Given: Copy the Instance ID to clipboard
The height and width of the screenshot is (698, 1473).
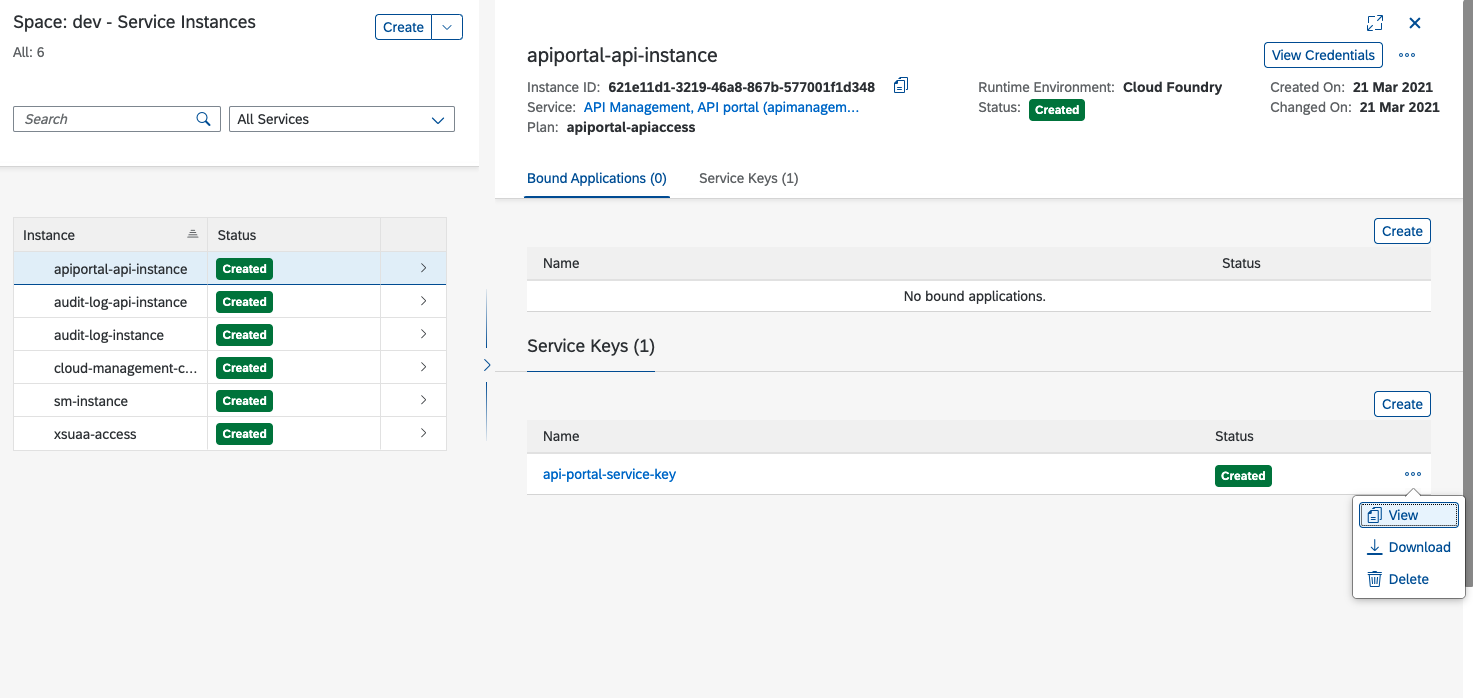Looking at the screenshot, I should [x=901, y=86].
